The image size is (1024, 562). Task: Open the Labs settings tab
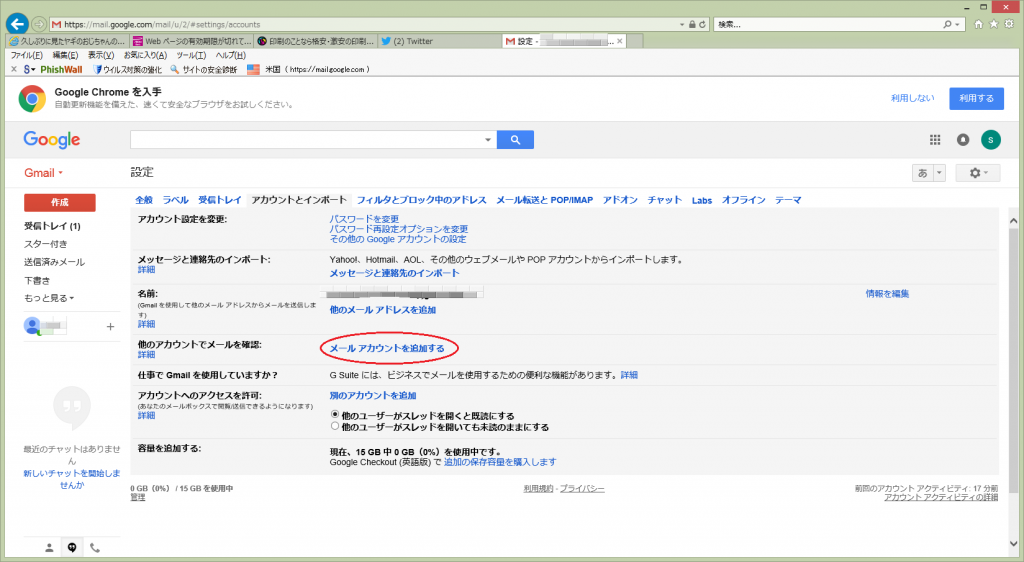[702, 200]
